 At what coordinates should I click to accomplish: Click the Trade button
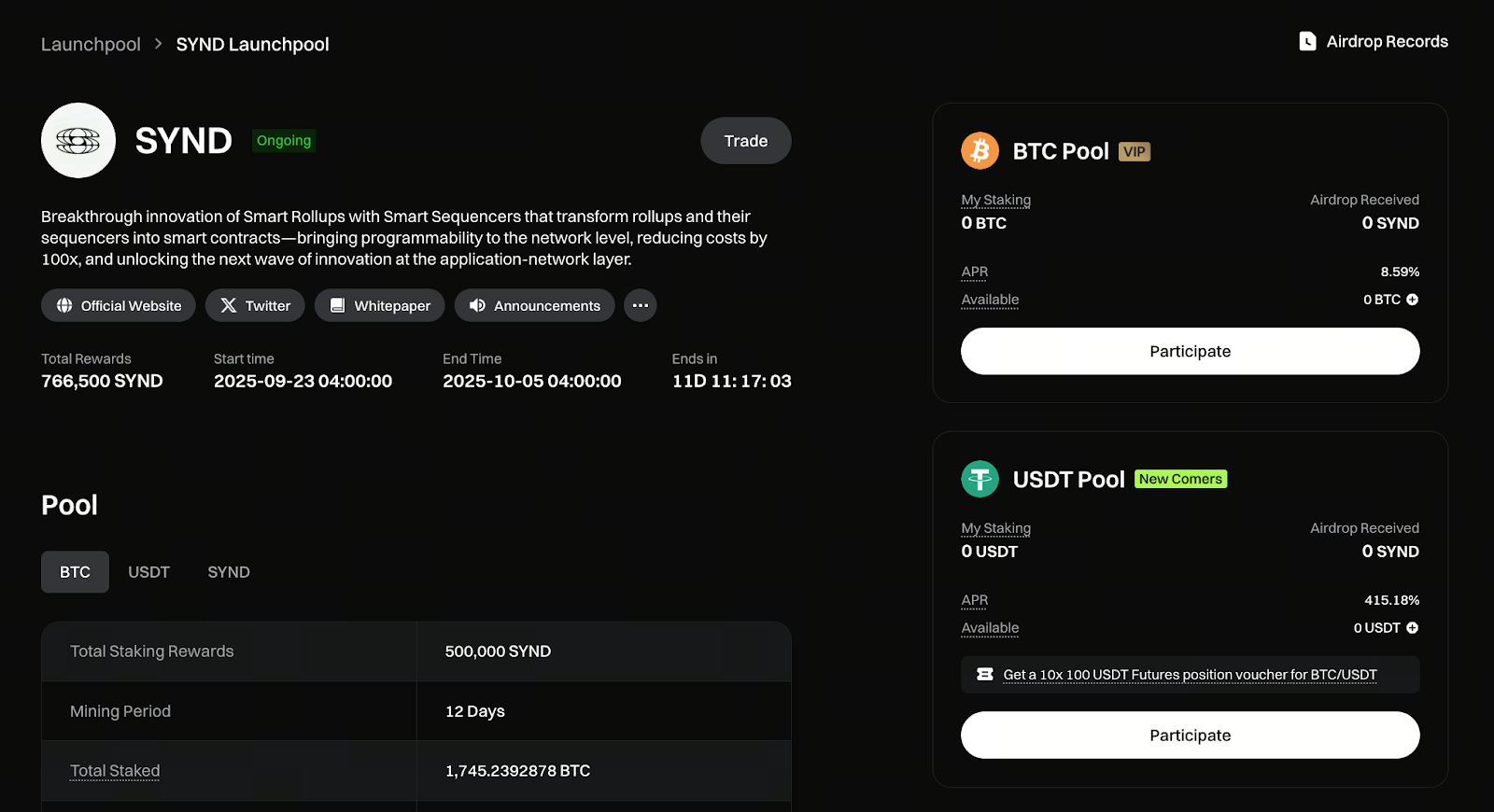click(746, 141)
